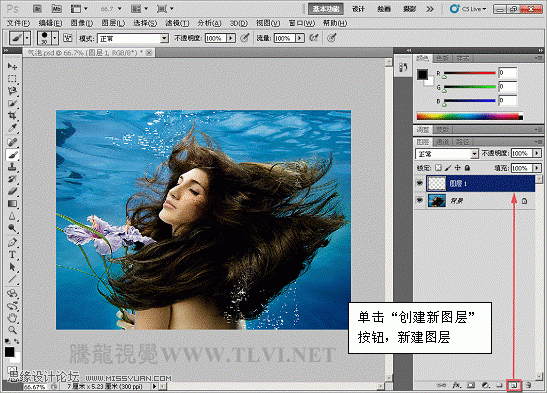This screenshot has height=393, width=547.
Task: Launch Adobe Bridge from the top bar
Action: coord(37,9)
